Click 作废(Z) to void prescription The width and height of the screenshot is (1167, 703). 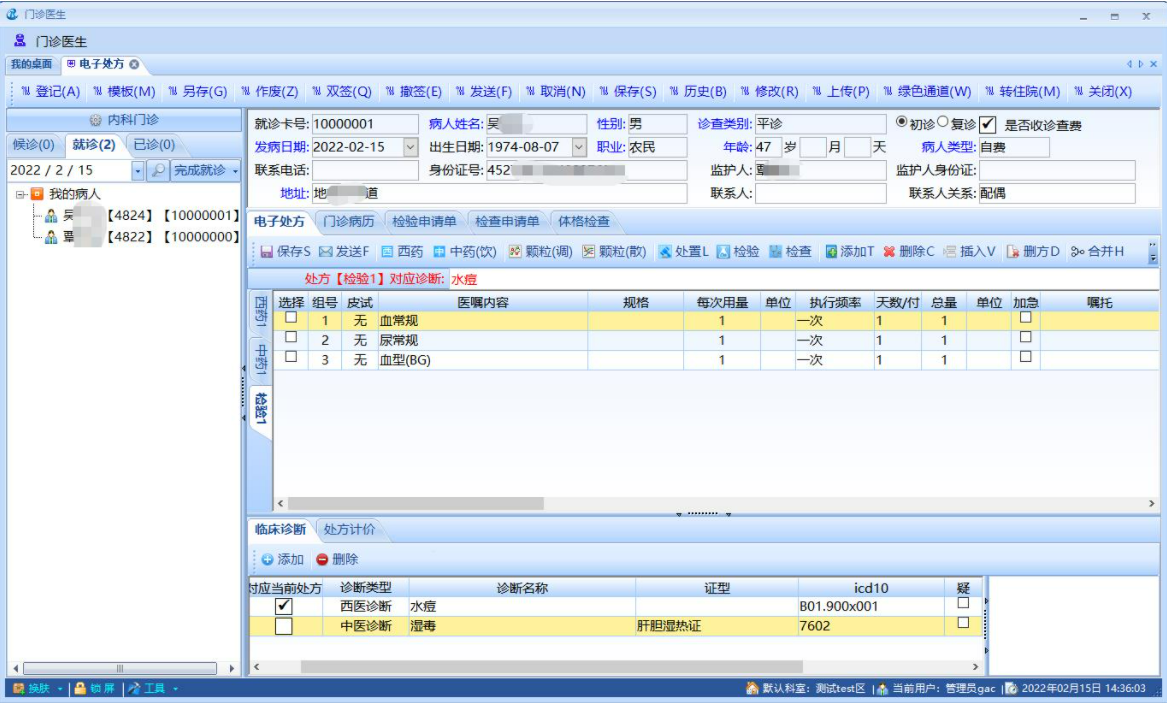click(x=269, y=92)
